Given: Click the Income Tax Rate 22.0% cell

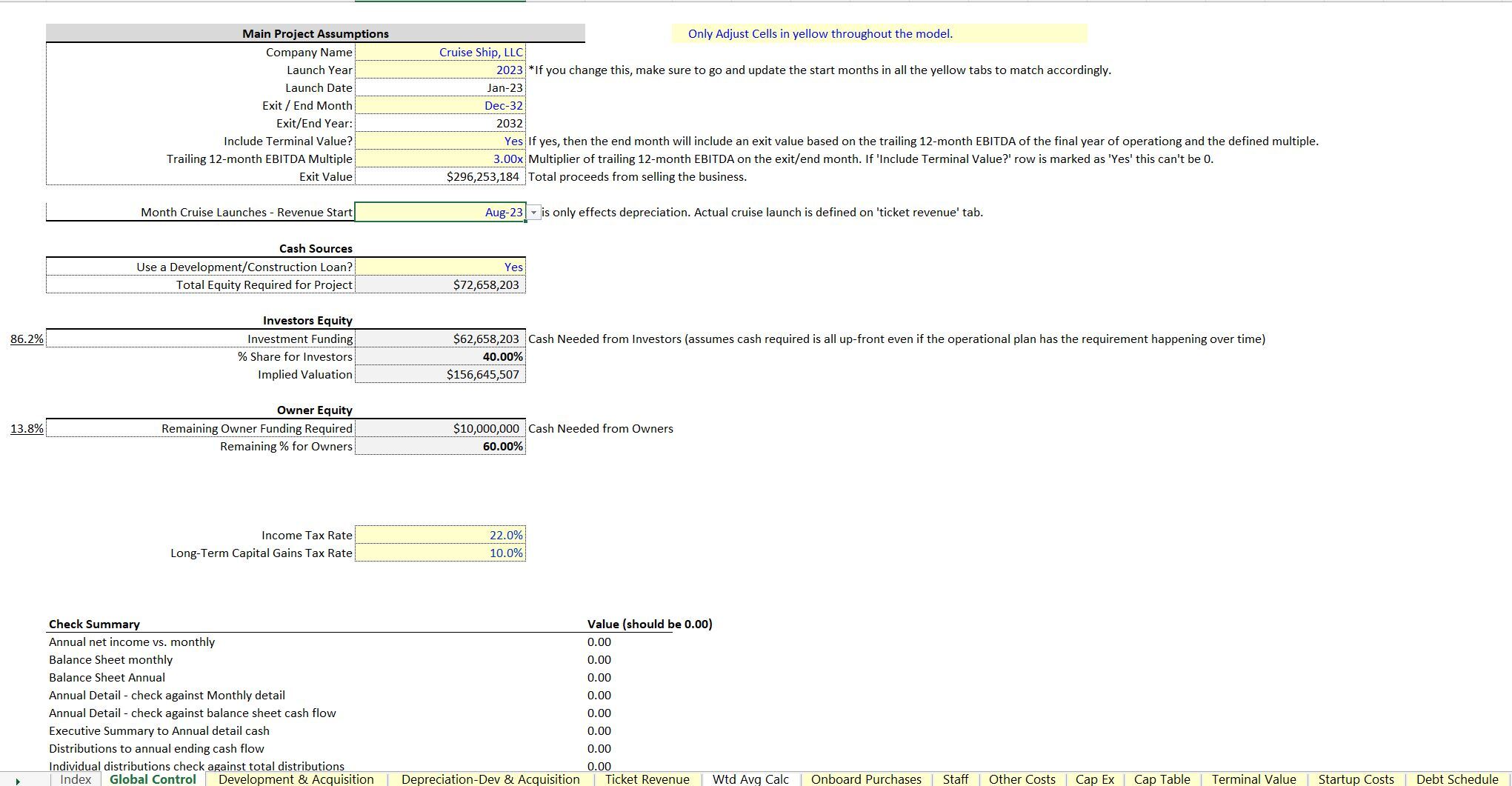Looking at the screenshot, I should tap(440, 535).
